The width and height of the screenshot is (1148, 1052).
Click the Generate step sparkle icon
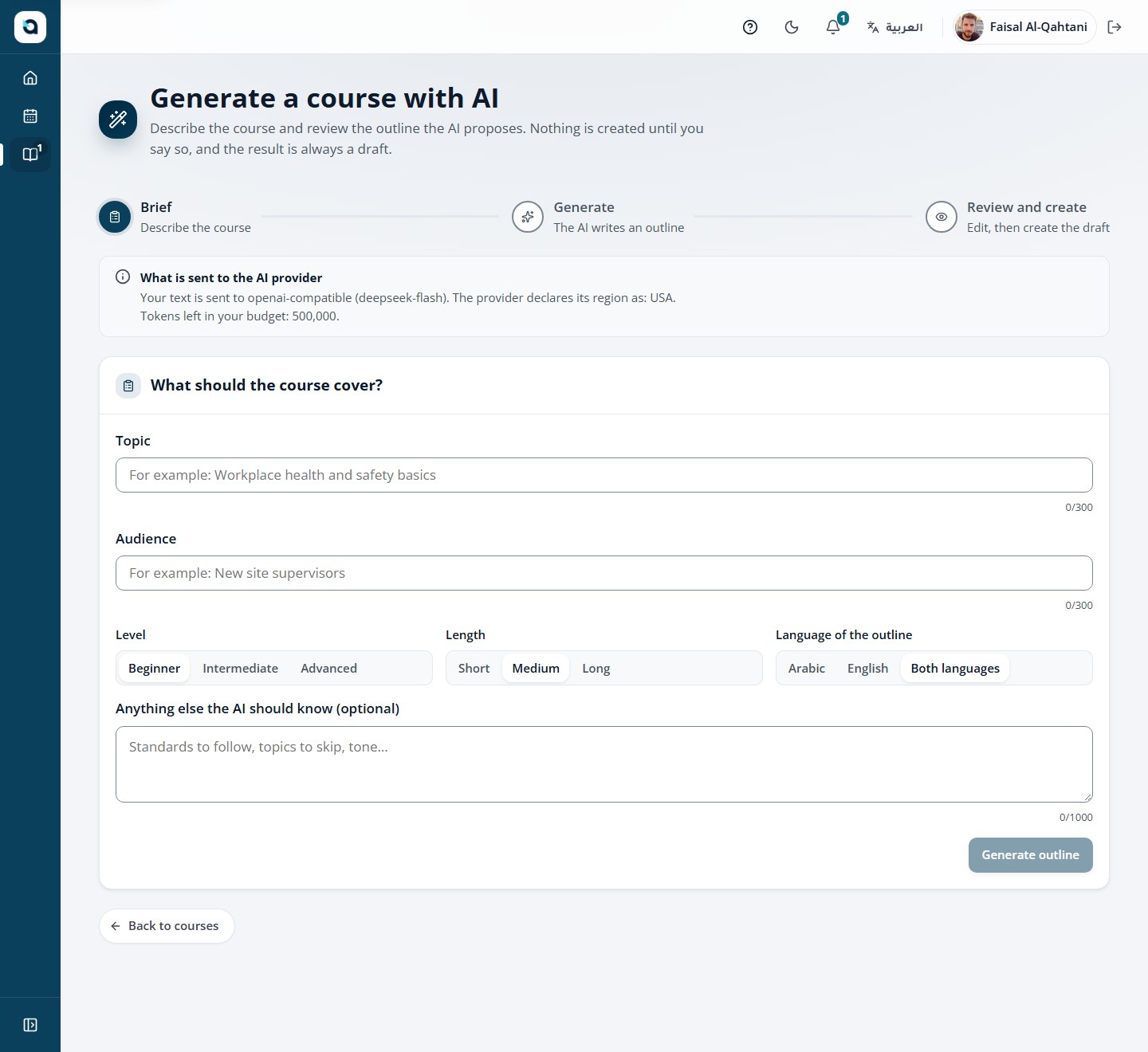tap(528, 217)
